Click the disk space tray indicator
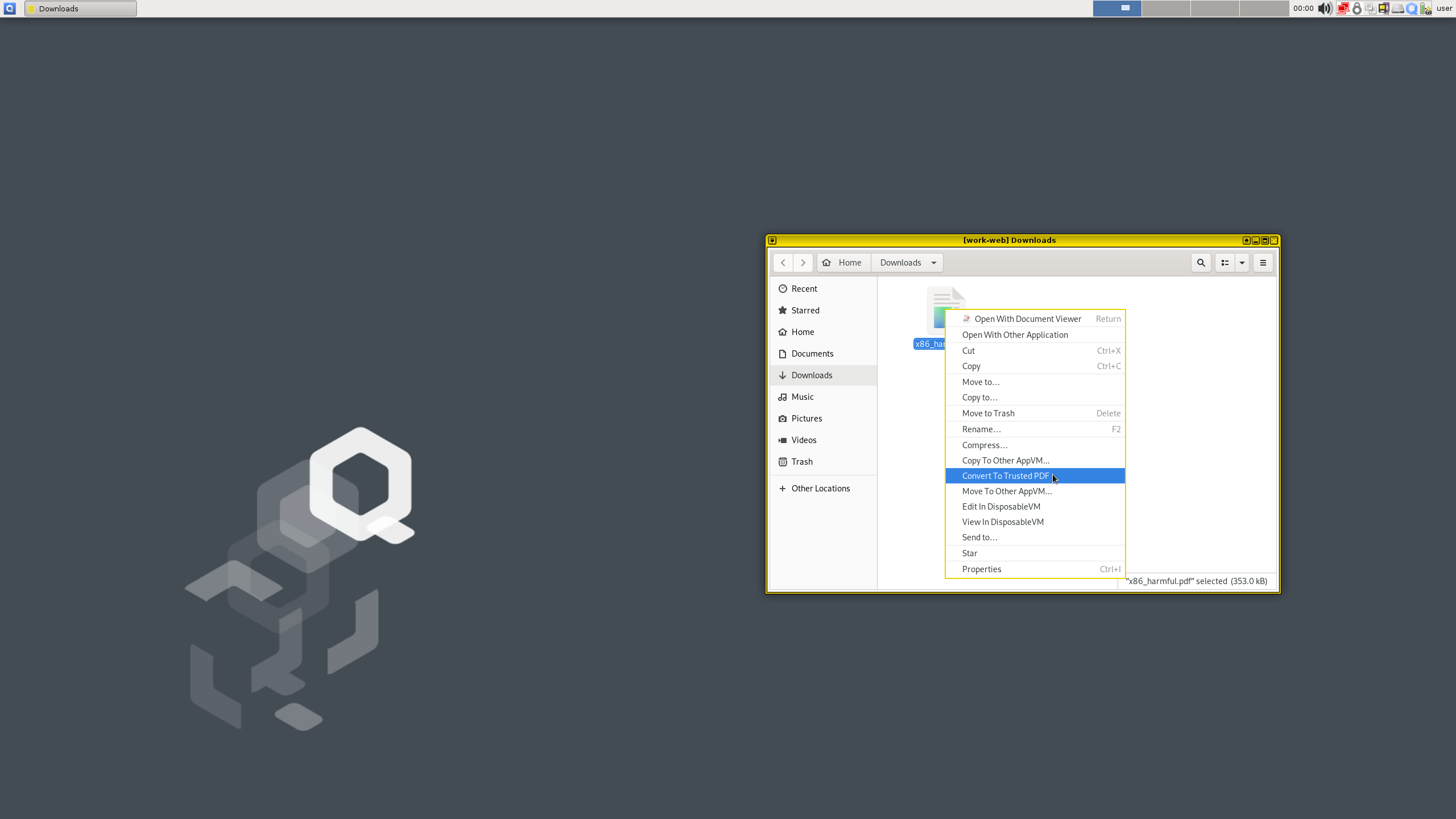1456x819 pixels. pos(1397,9)
